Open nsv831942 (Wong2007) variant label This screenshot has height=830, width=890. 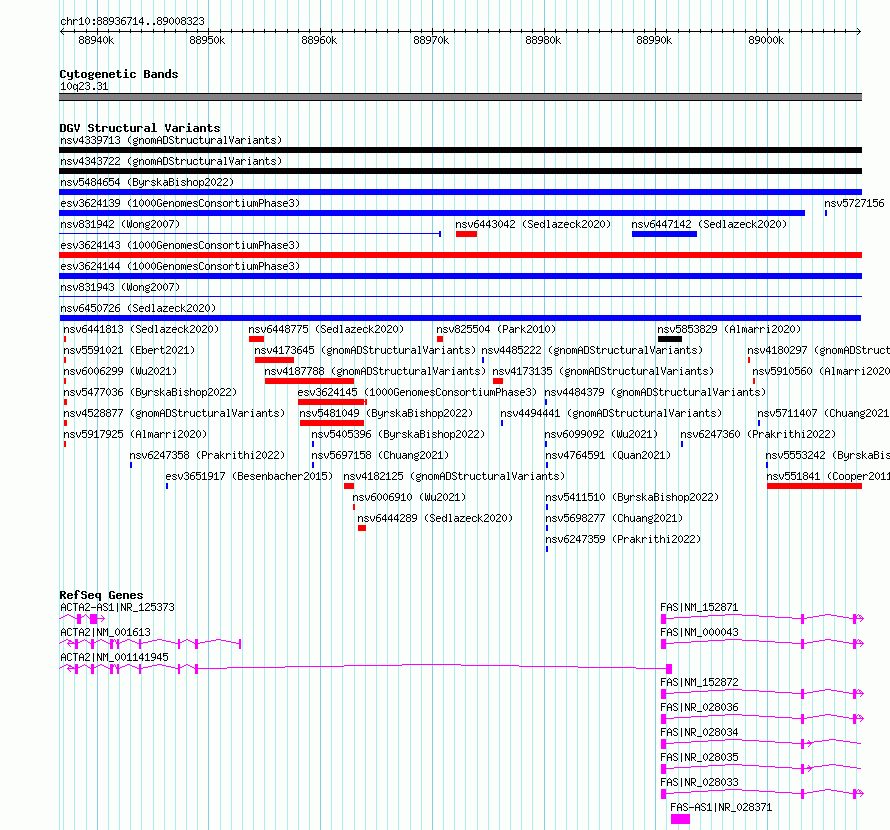click(x=120, y=224)
